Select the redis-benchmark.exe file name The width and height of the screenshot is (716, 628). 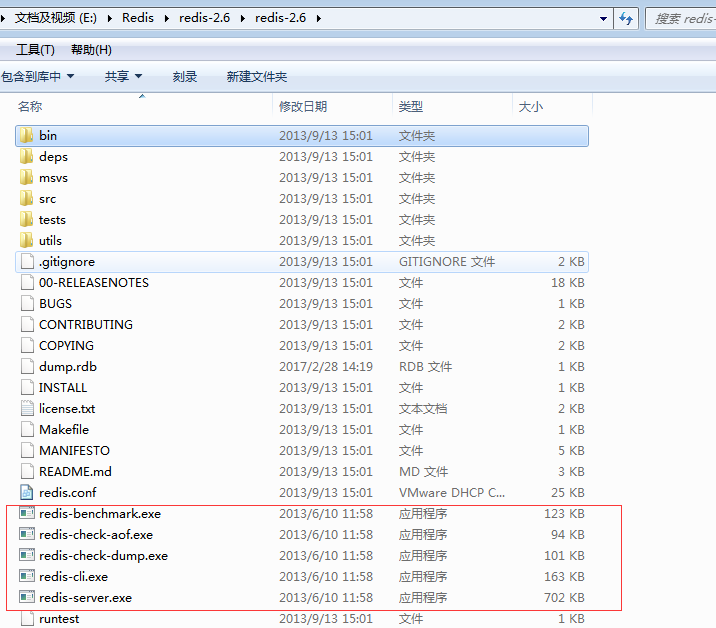100,513
